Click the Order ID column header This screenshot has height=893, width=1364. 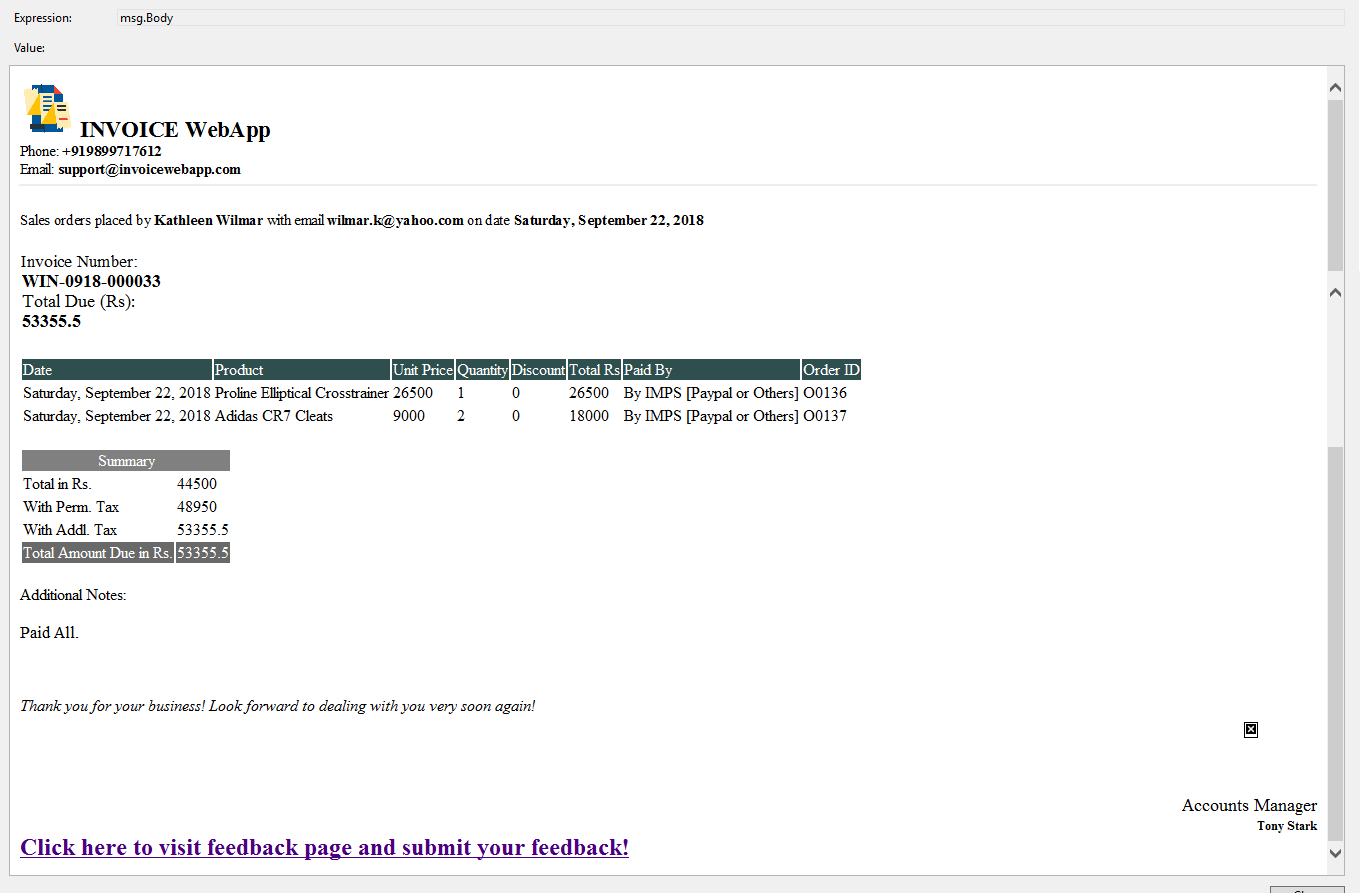click(831, 370)
